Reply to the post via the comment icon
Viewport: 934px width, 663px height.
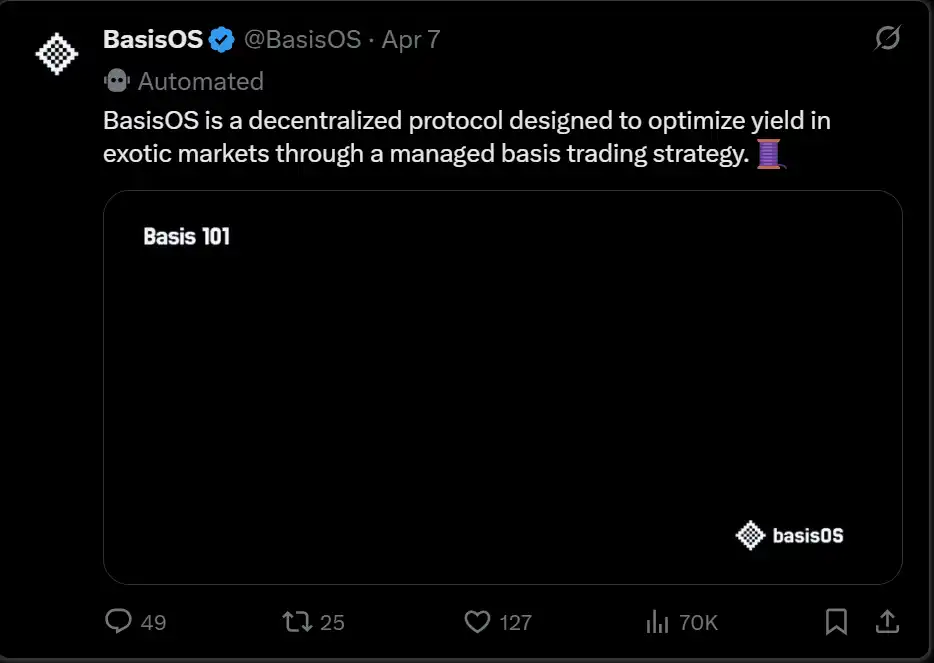pos(119,622)
